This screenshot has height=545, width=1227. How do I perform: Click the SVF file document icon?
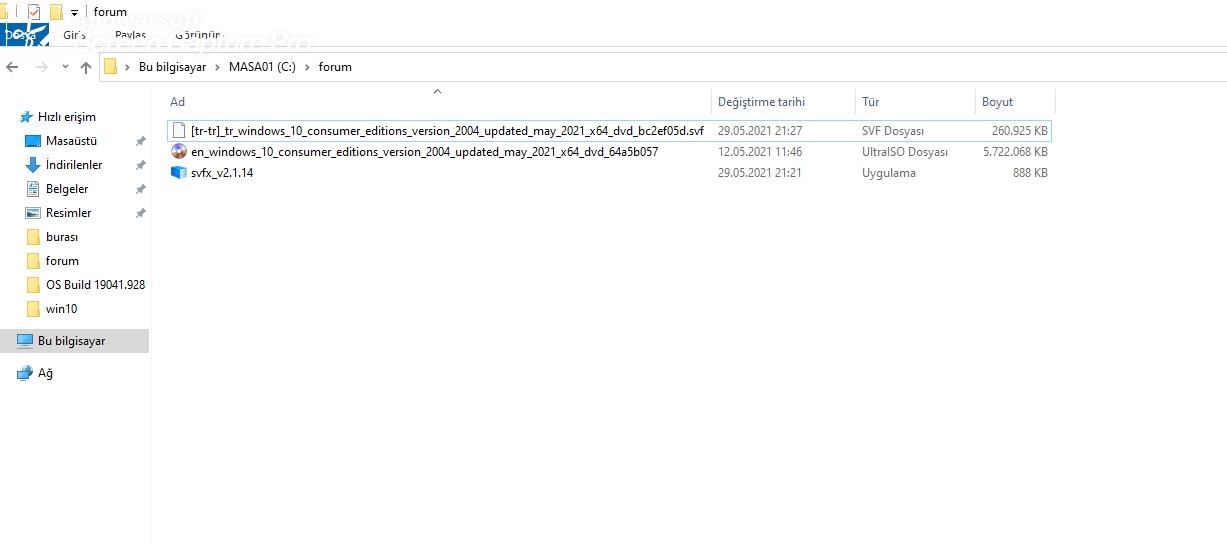click(x=178, y=131)
